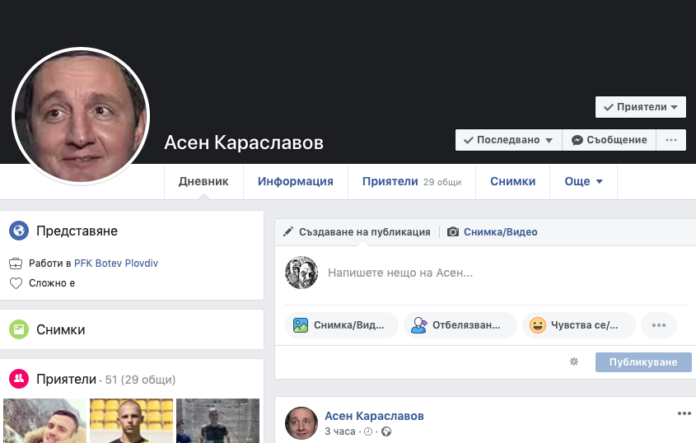Image resolution: width=696 pixels, height=443 pixels.
Task: Select the Дневник tab
Action: click(204, 182)
